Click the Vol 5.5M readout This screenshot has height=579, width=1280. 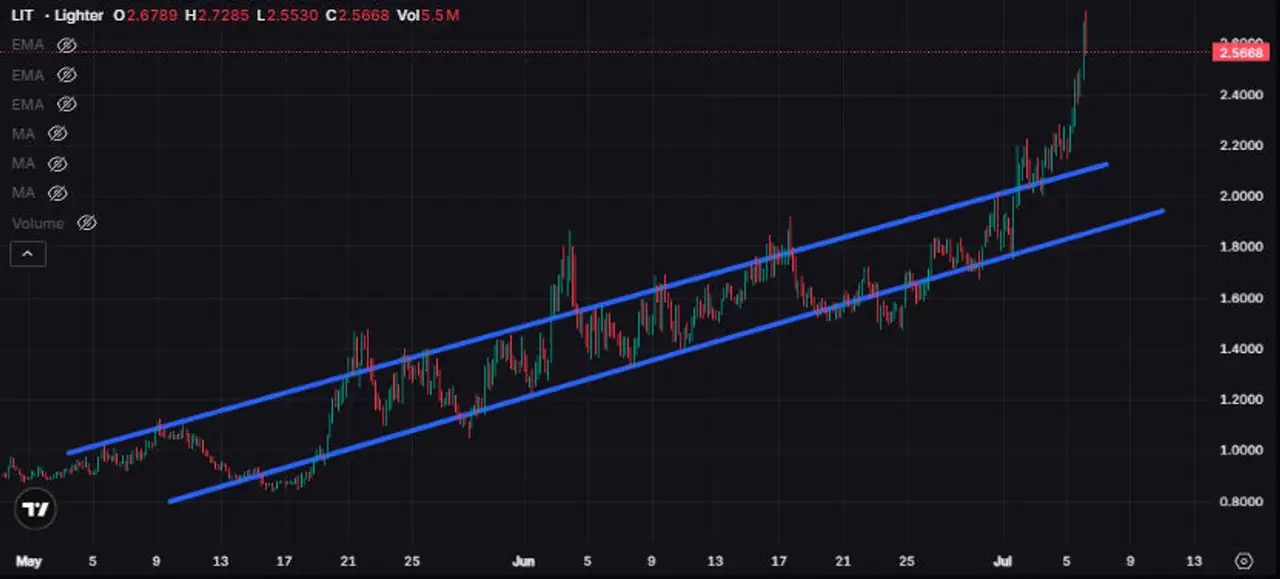(x=427, y=16)
